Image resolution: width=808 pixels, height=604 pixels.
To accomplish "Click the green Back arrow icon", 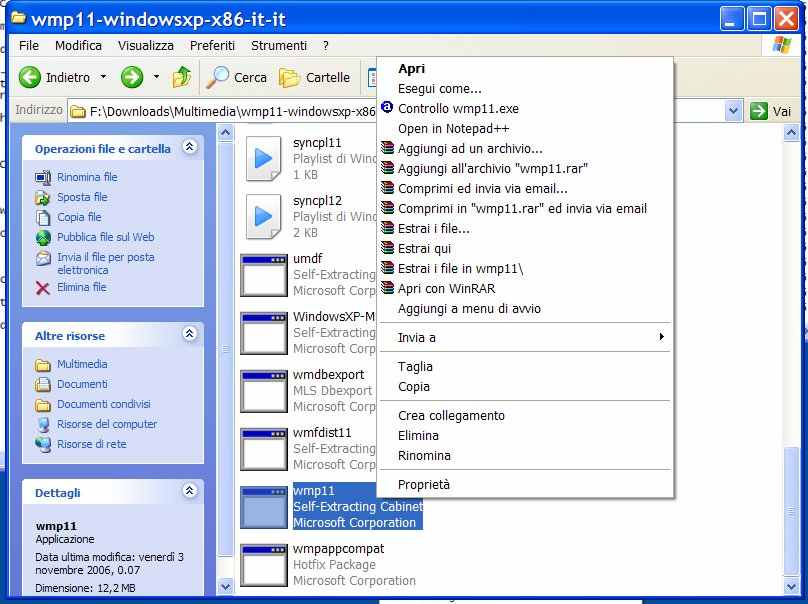I will (30, 77).
